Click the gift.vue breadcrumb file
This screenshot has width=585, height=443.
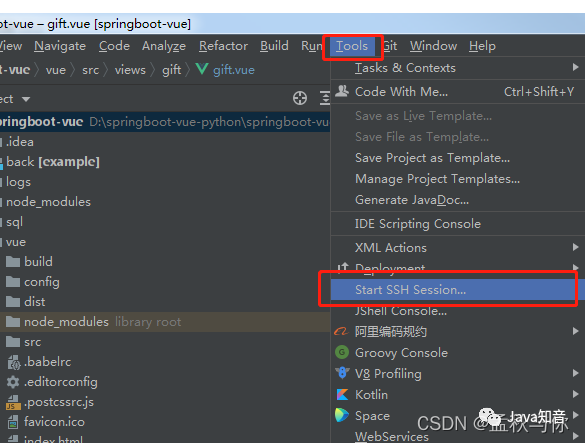point(234,70)
